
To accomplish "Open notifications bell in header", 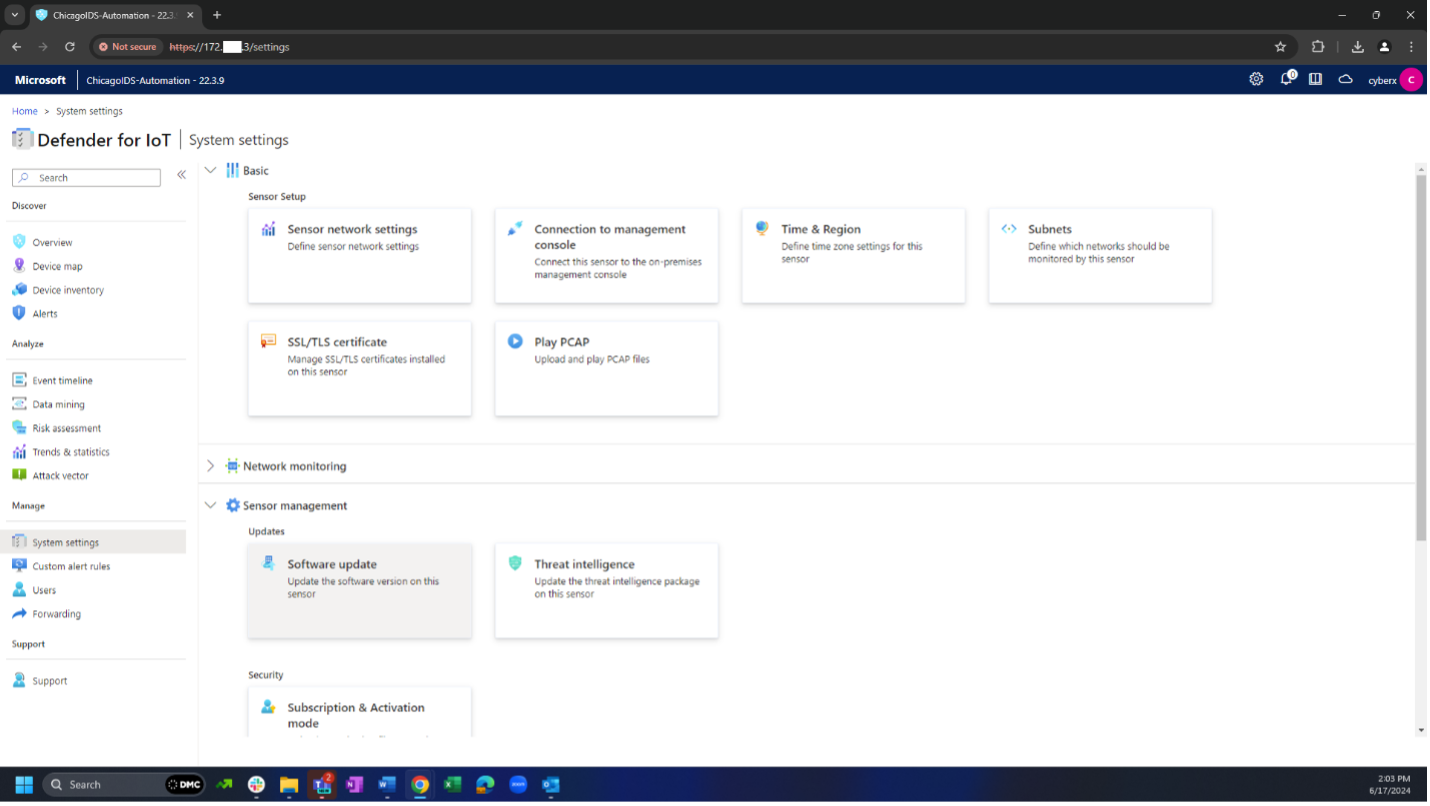I will click(1287, 80).
